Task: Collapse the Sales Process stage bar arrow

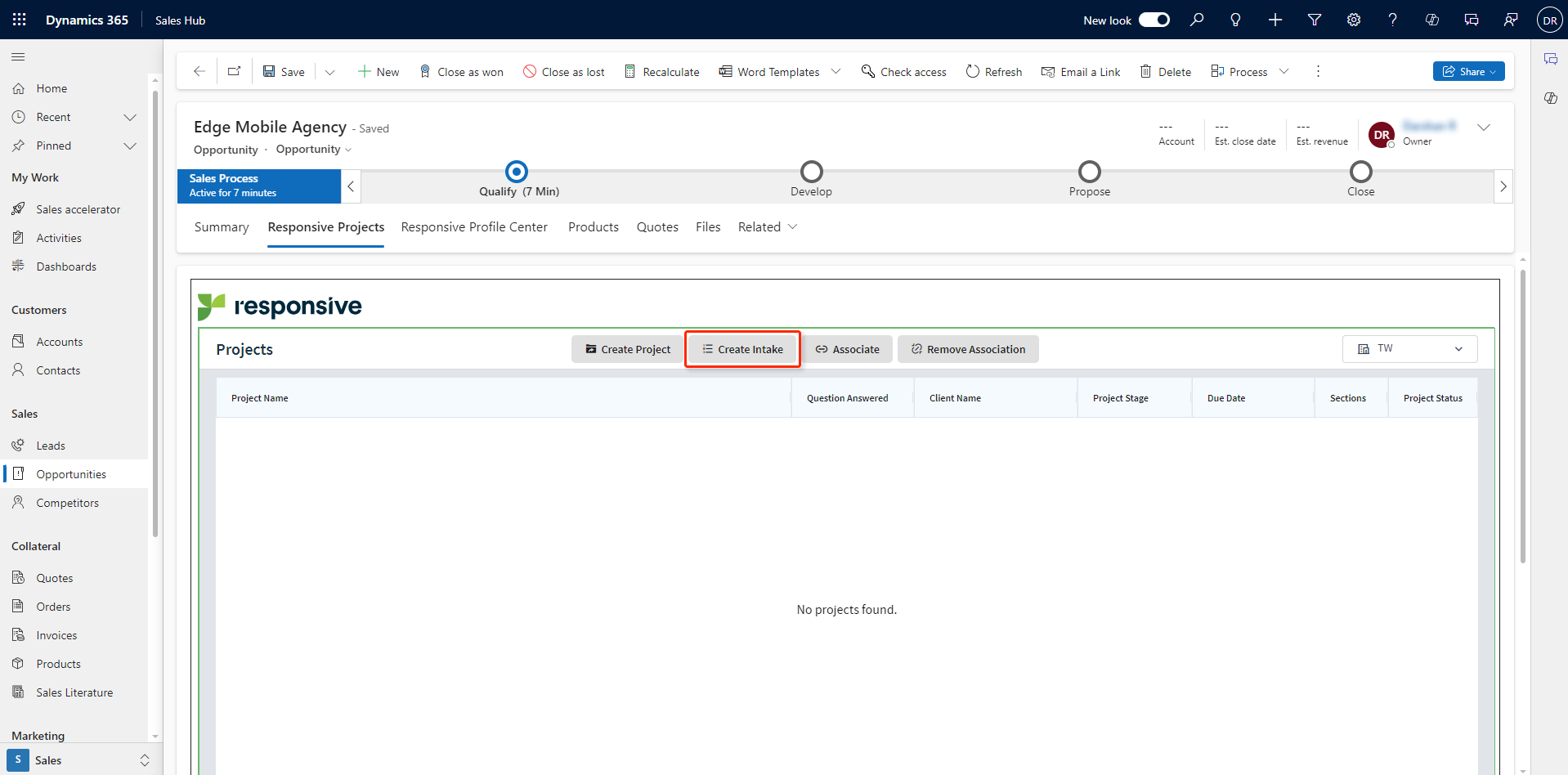Action: pos(351,186)
